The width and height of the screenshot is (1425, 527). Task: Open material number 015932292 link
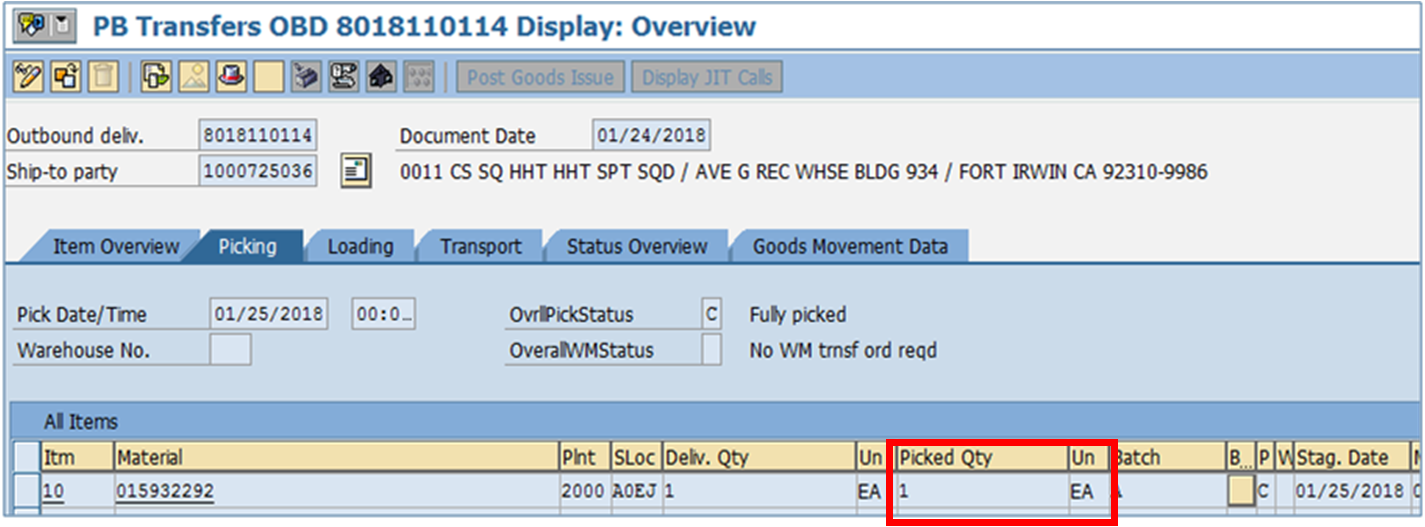tap(165, 492)
